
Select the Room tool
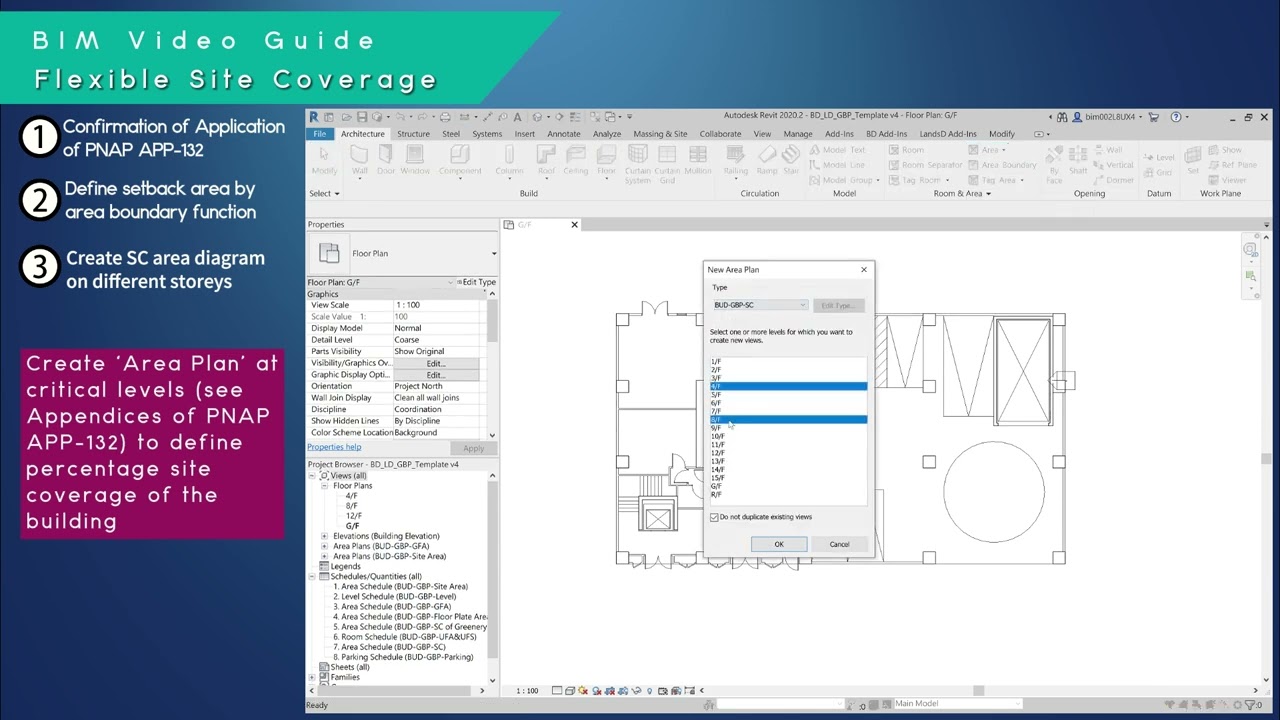coord(906,150)
